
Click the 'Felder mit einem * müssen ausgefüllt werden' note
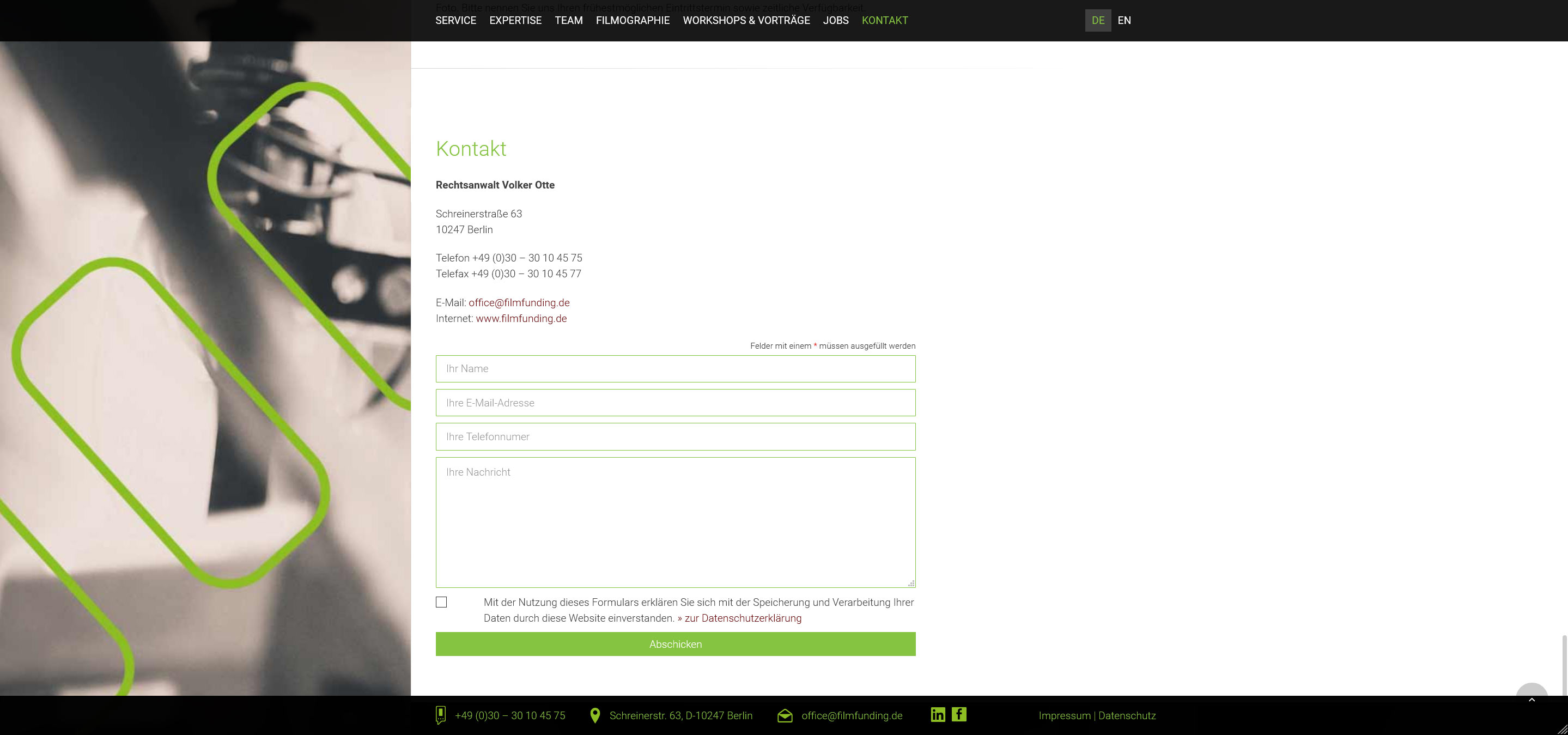[832, 346]
